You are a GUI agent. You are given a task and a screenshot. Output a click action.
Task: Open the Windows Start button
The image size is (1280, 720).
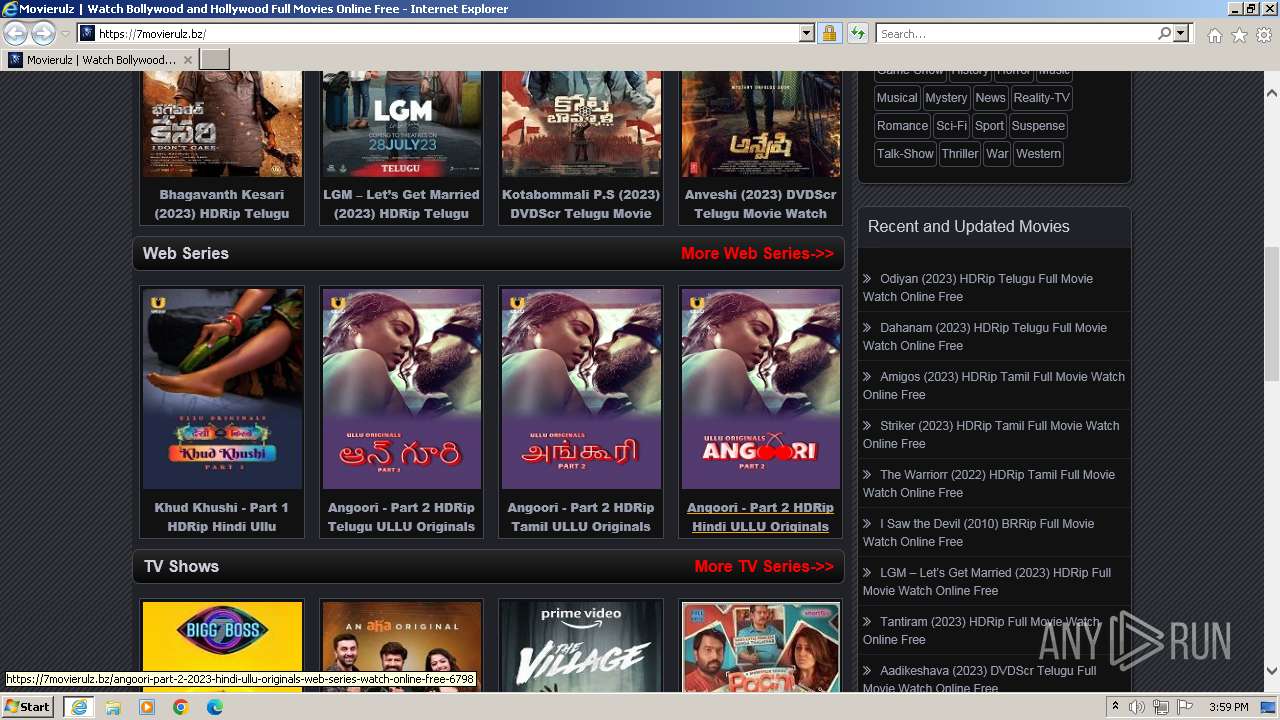coord(27,707)
